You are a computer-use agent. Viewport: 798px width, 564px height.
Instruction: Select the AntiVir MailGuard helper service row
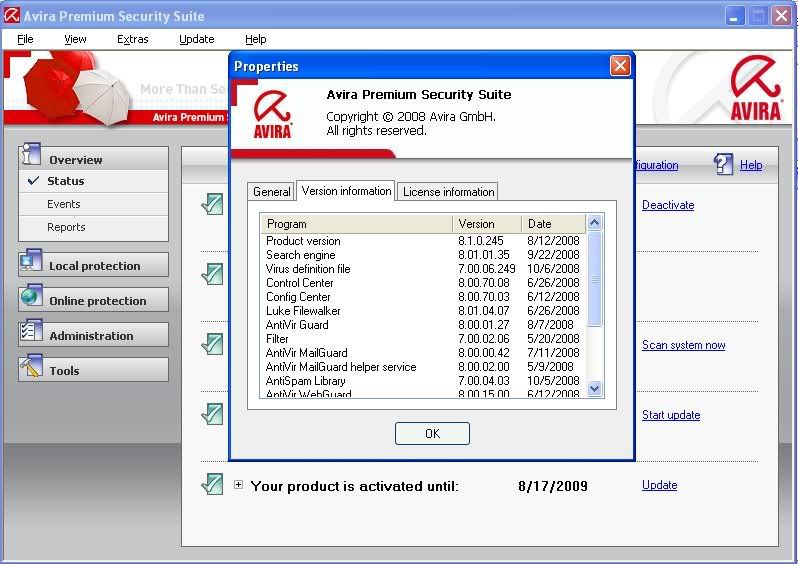423,366
